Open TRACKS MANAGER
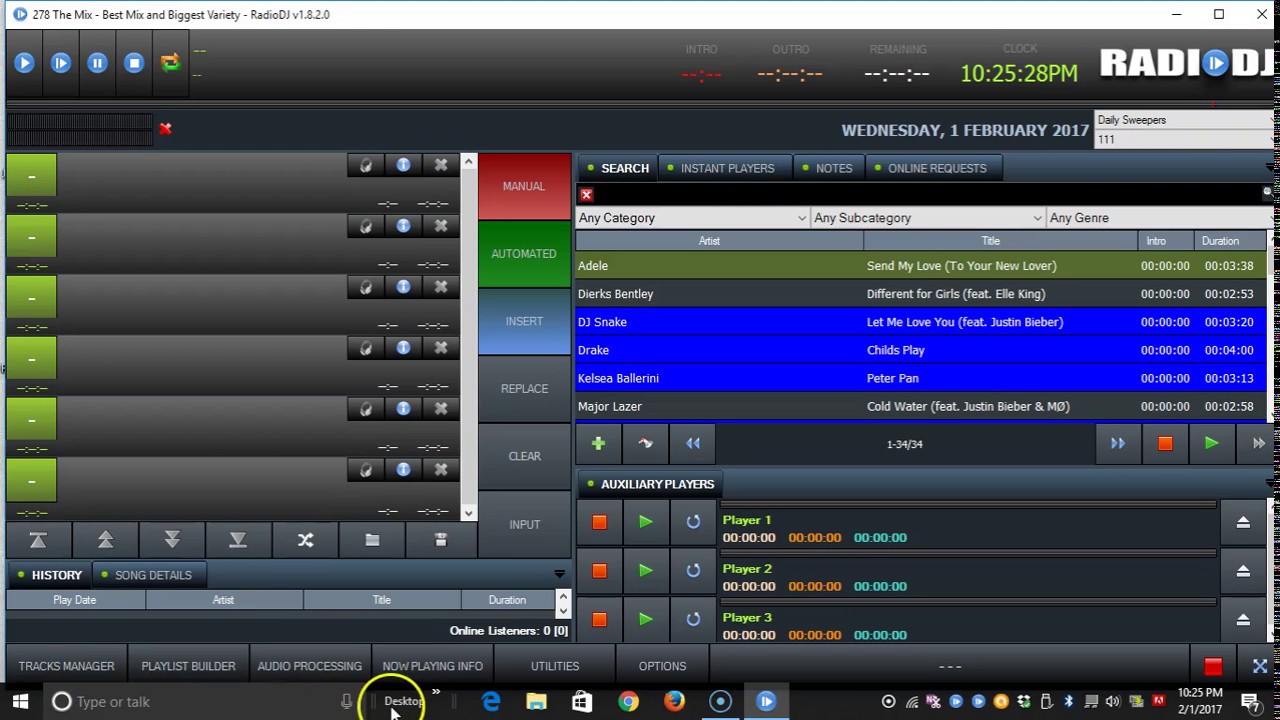The width and height of the screenshot is (1280, 720). pos(66,666)
